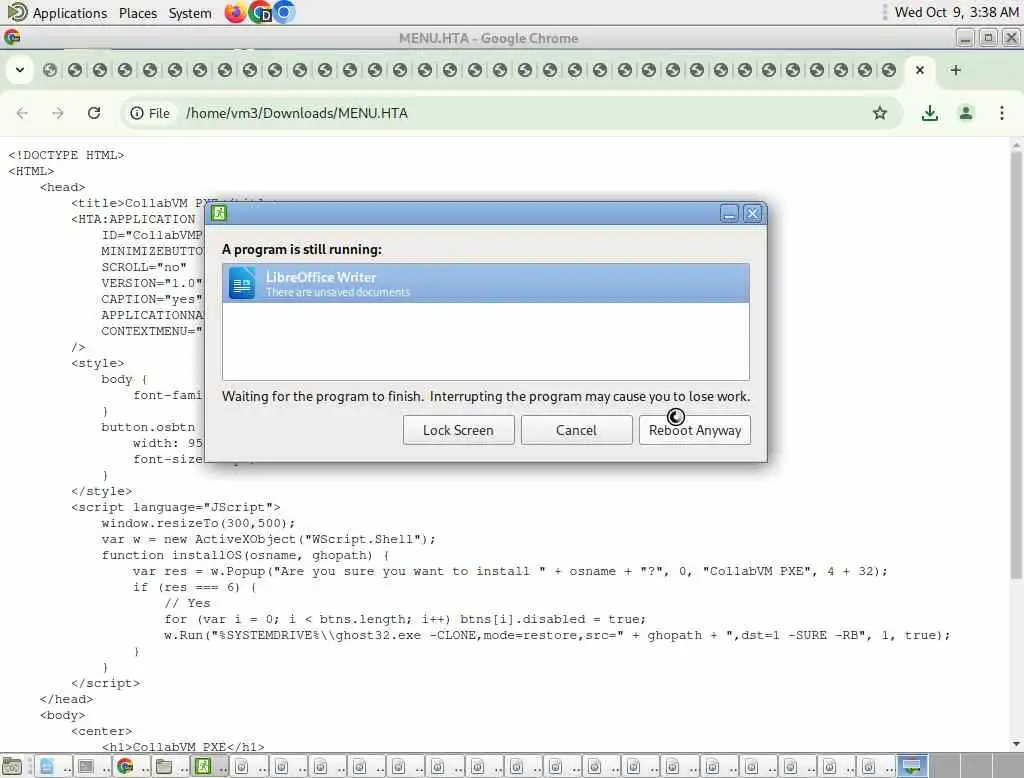This screenshot has height=778, width=1024.
Task: Click Reboot Anyway
Action: pyautogui.click(x=695, y=430)
